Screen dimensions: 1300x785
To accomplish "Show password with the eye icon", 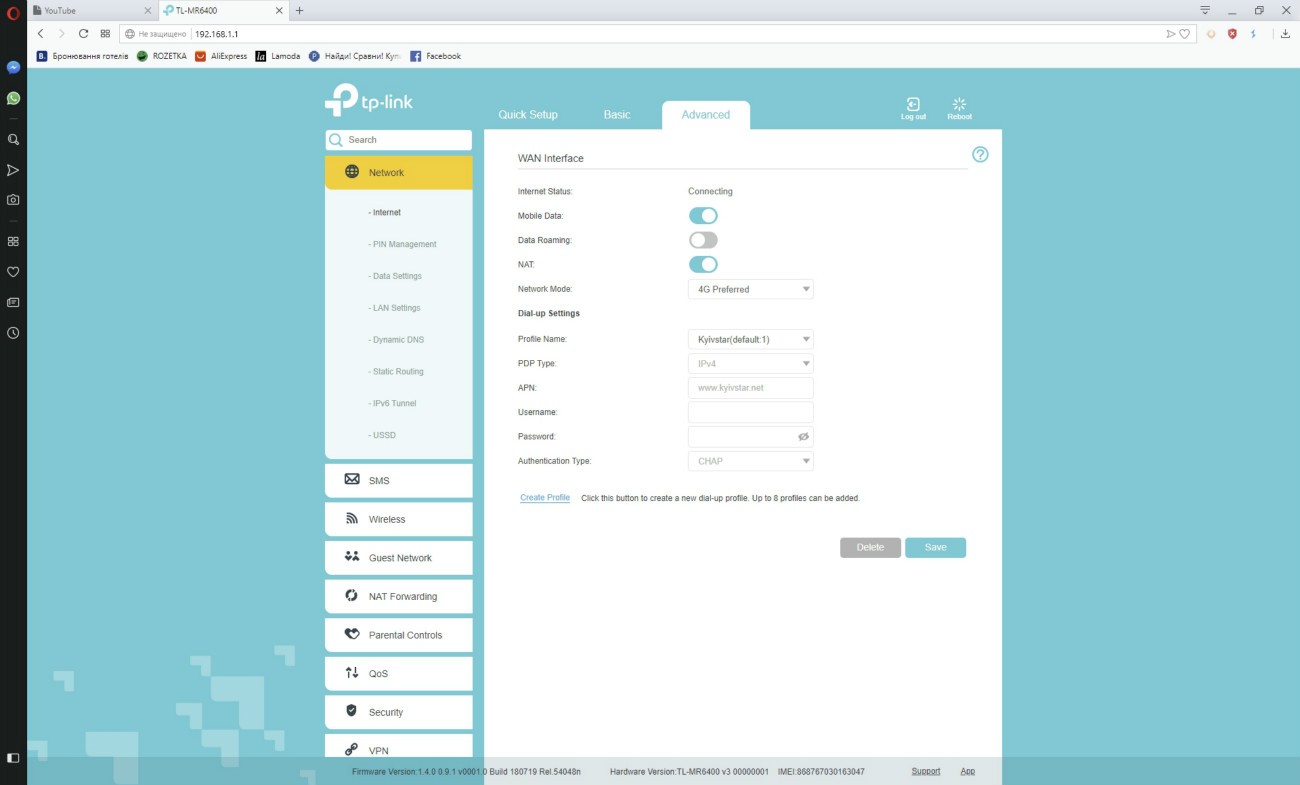I will [803, 437].
